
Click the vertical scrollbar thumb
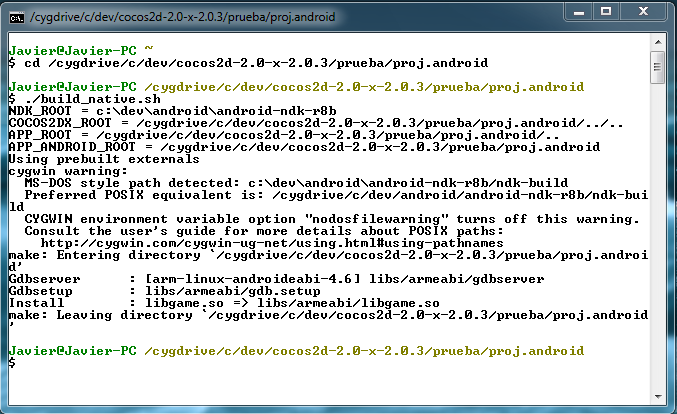658,67
